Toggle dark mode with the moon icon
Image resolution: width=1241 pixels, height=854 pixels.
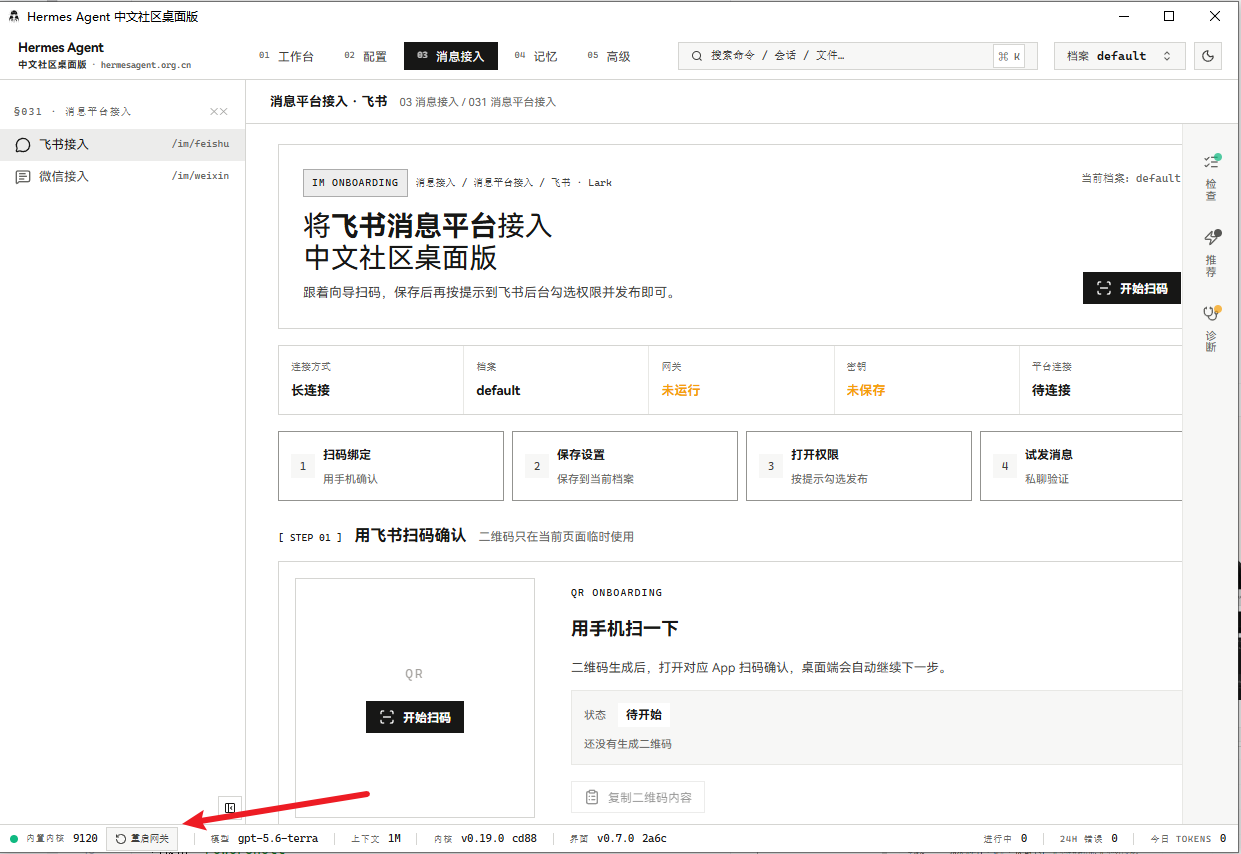click(1208, 56)
